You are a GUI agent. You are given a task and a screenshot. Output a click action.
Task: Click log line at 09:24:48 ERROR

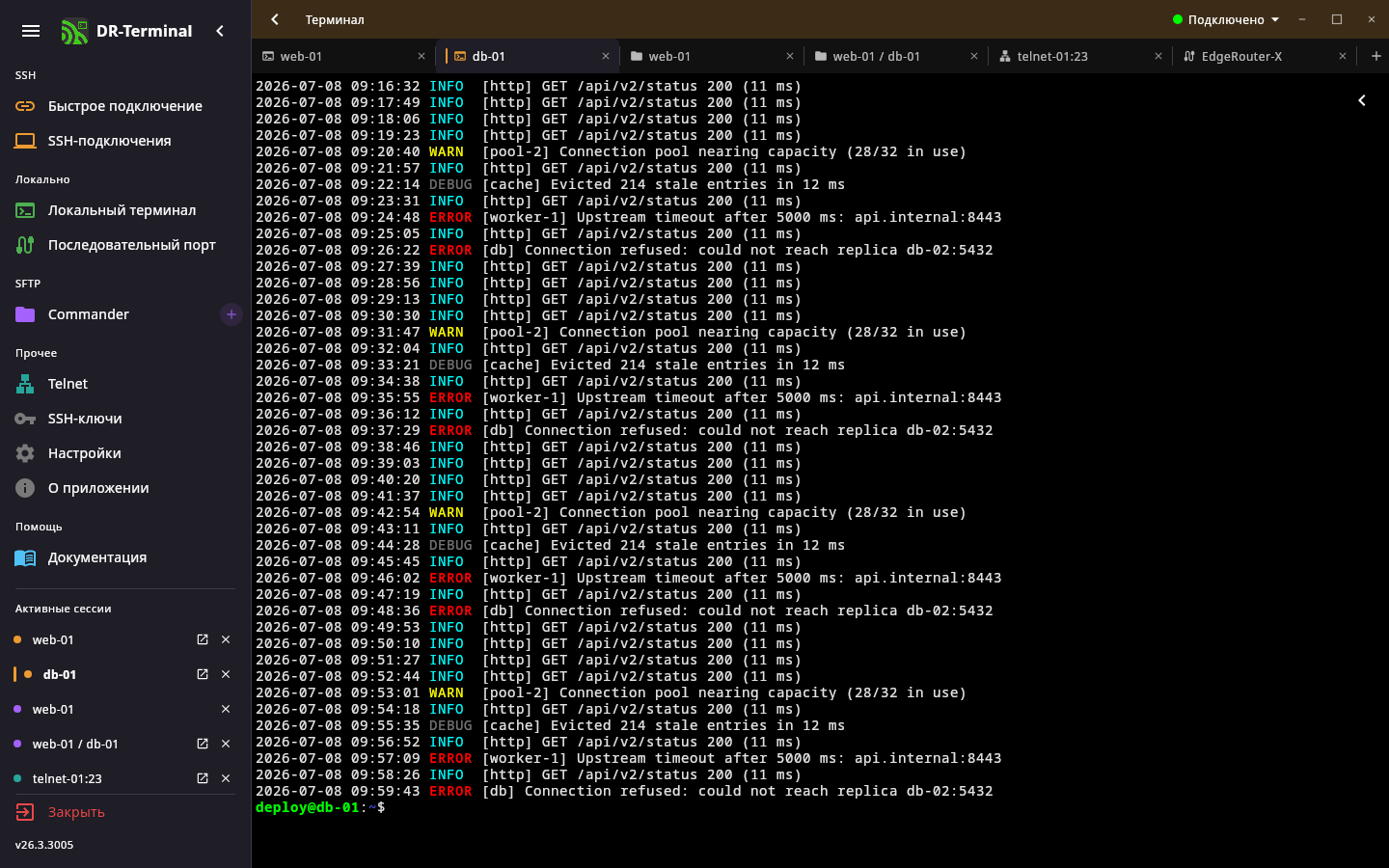(629, 217)
